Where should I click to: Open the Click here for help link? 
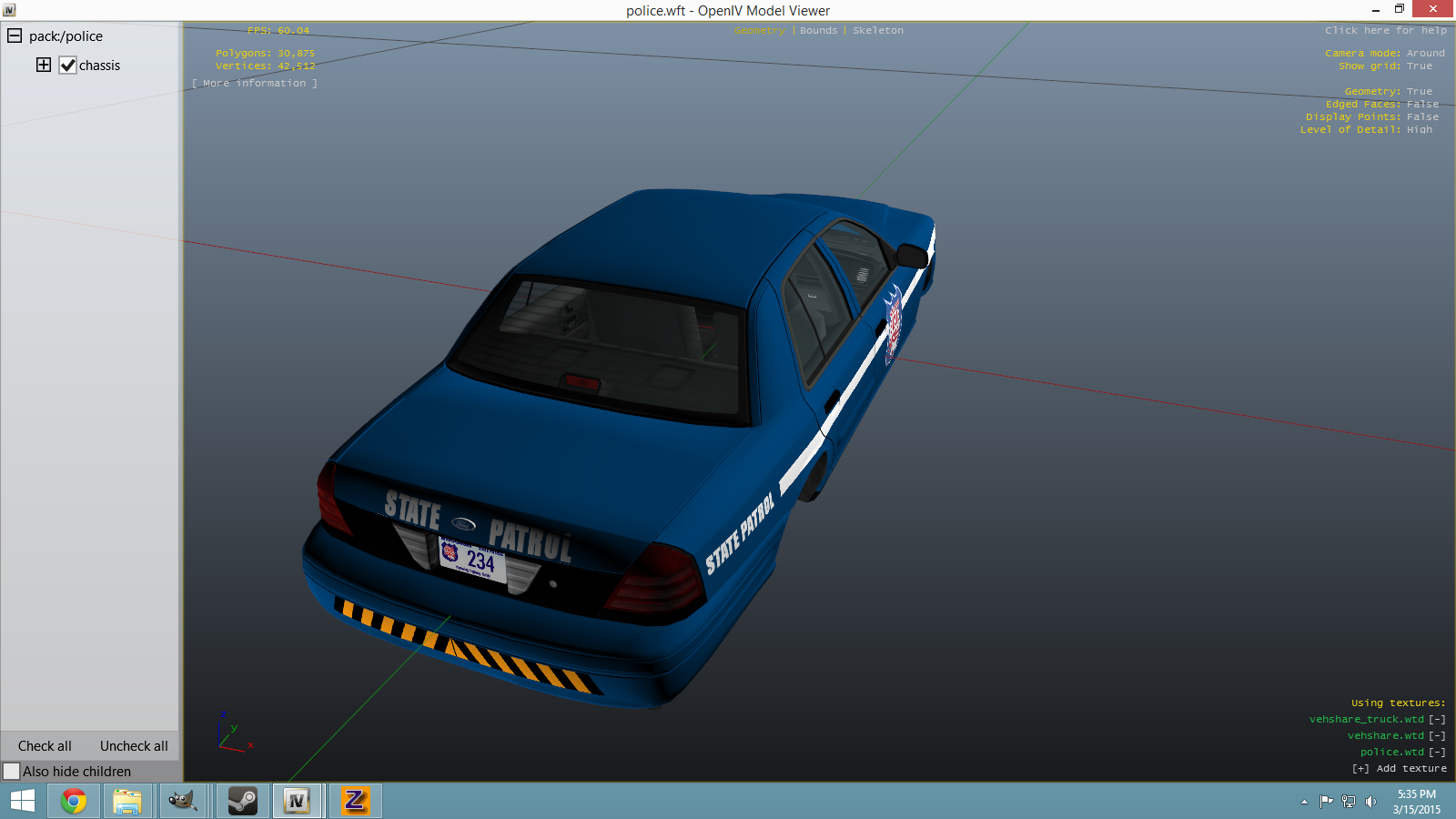[x=1385, y=31]
